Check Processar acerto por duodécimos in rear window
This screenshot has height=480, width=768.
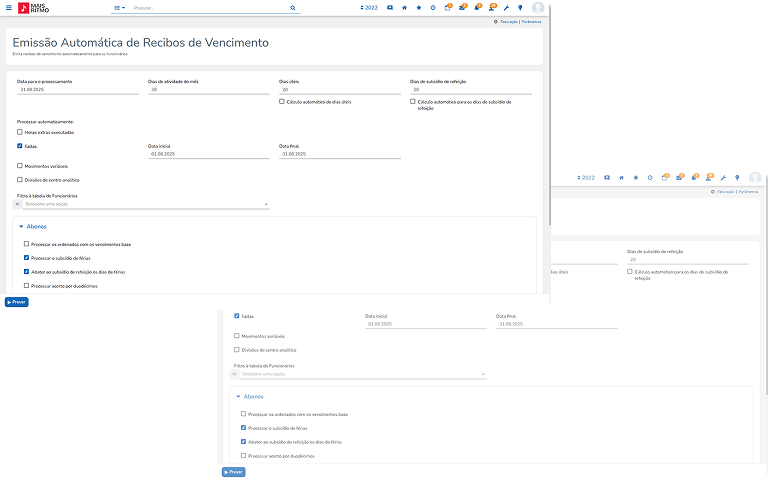coord(244,455)
